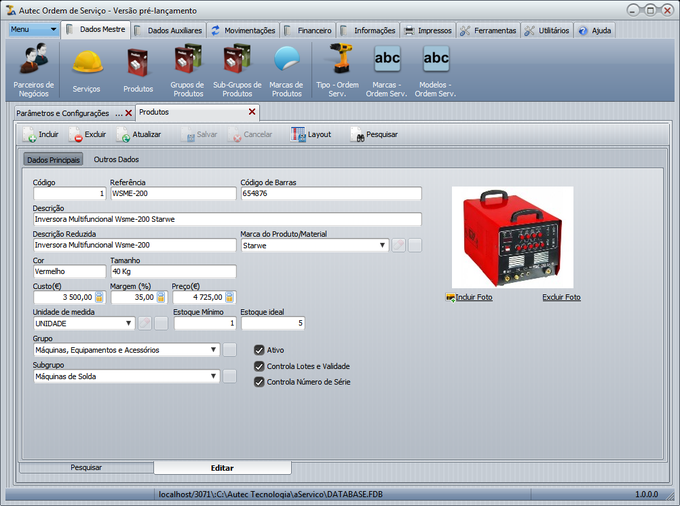The height and width of the screenshot is (506, 680).
Task: Expand the Subgrupo dropdown
Action: click(213, 376)
